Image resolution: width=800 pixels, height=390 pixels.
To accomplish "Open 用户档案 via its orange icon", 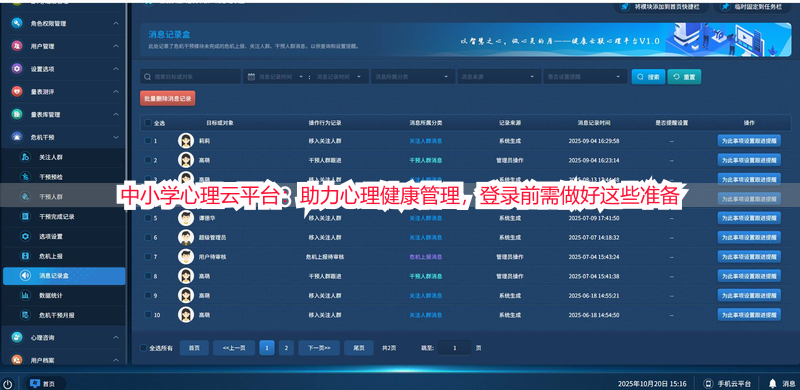I will [17, 360].
